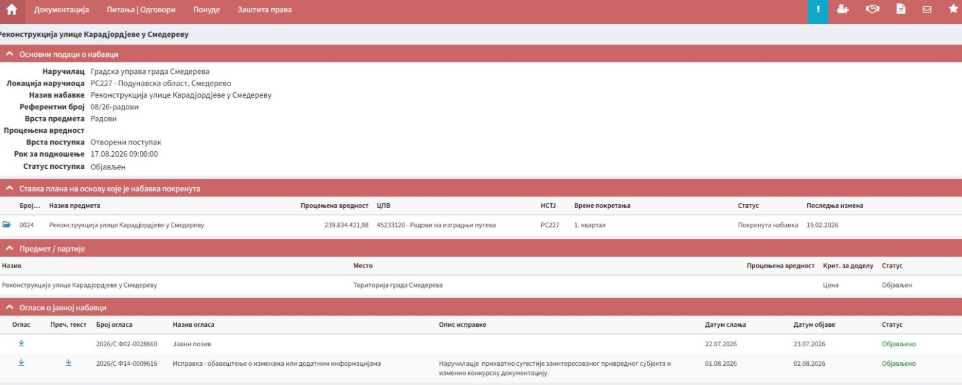
Task: Download the Исправка notice file
Action: pos(21,363)
